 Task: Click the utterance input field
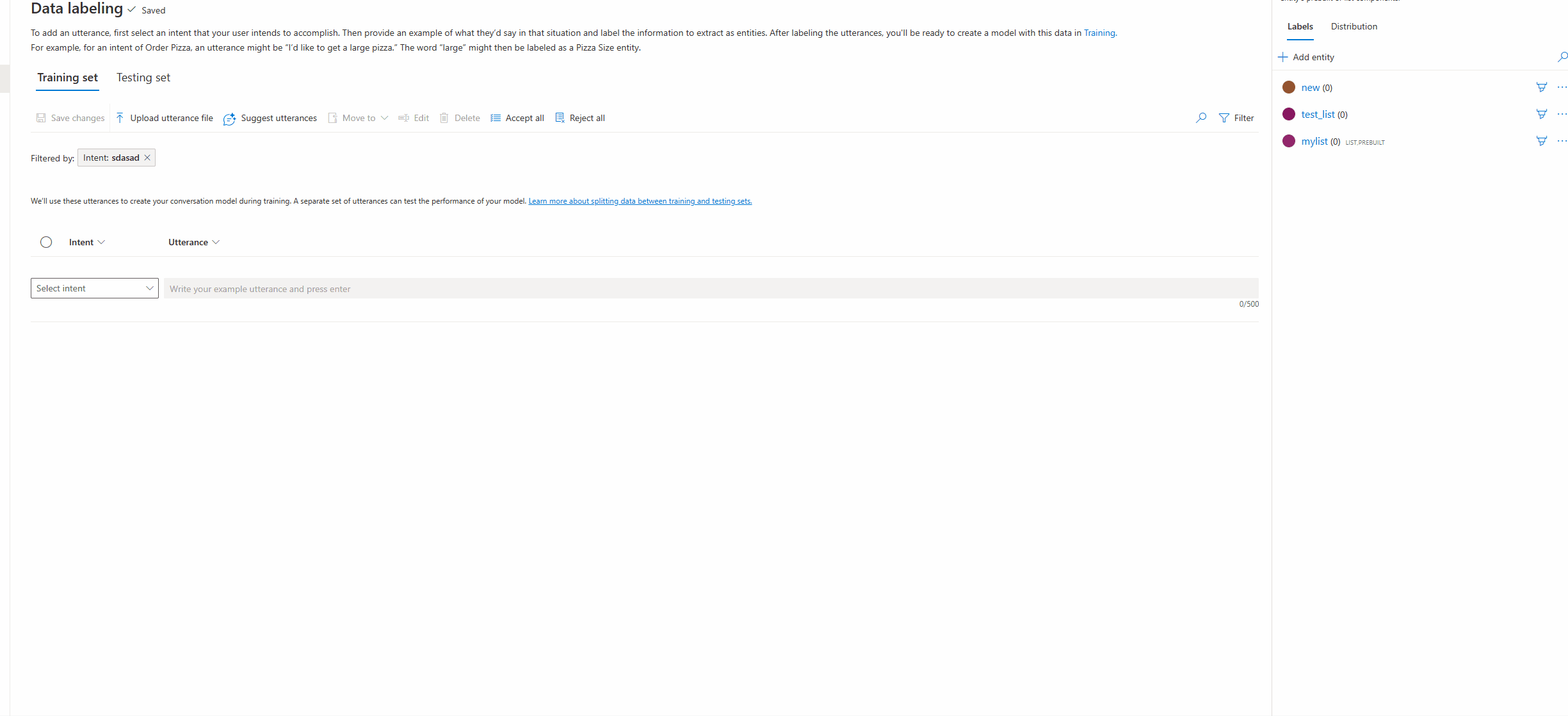click(x=710, y=288)
